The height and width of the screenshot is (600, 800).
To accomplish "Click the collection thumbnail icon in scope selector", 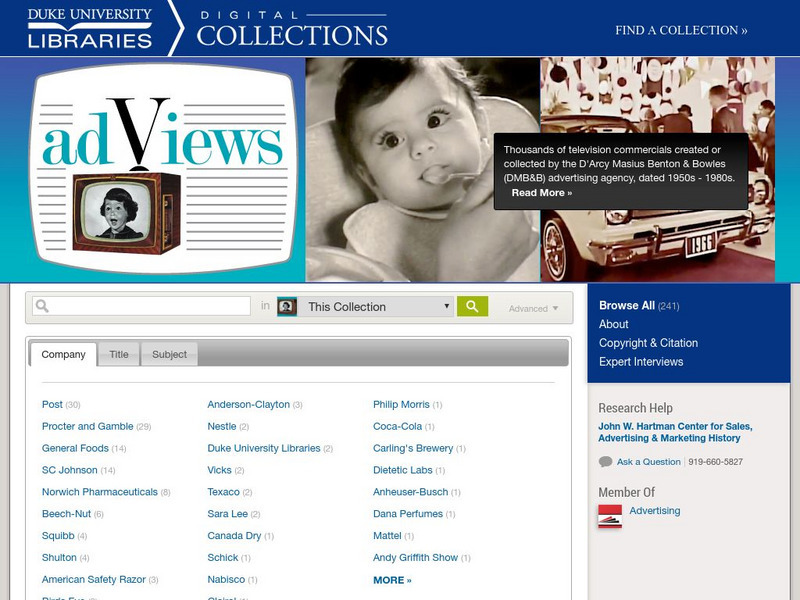I will pyautogui.click(x=287, y=307).
